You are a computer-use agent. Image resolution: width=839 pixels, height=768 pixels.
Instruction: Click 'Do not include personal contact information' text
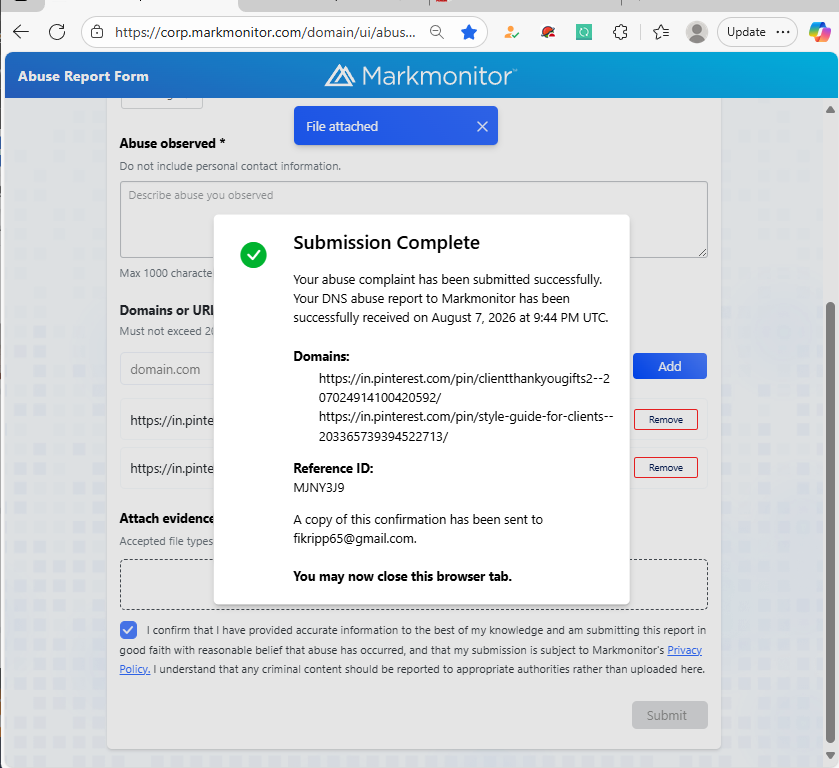pyautogui.click(x=230, y=166)
